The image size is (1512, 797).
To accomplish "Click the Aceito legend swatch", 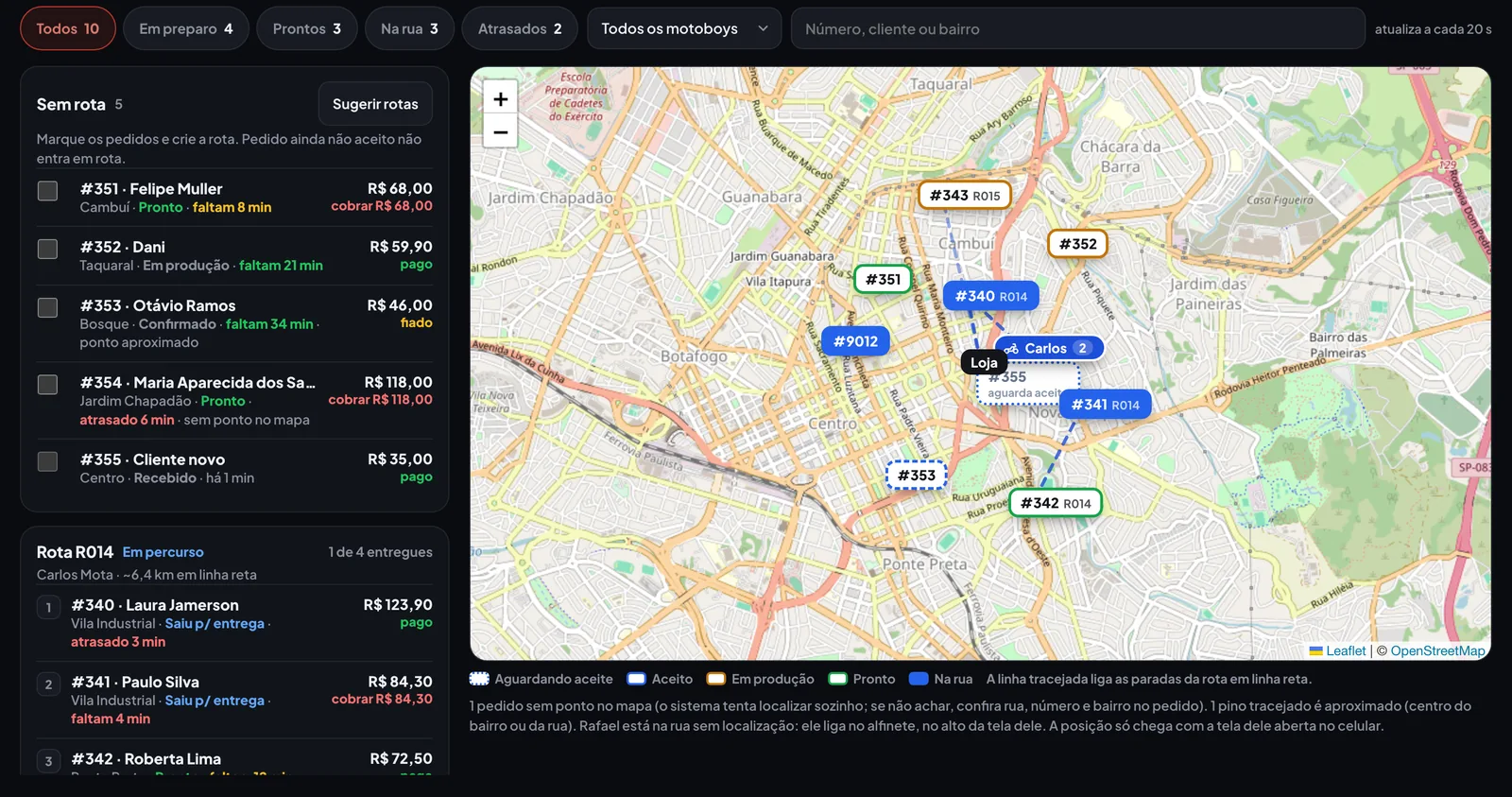I will coord(636,679).
